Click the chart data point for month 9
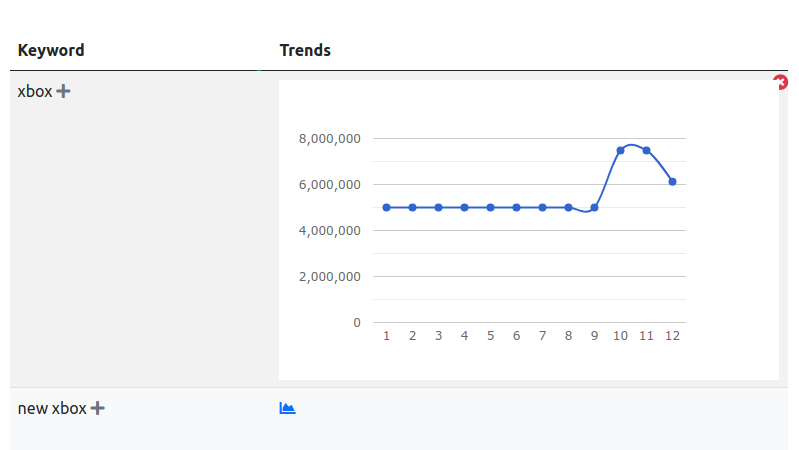Screen dimensions: 799x450 [x=594, y=207]
